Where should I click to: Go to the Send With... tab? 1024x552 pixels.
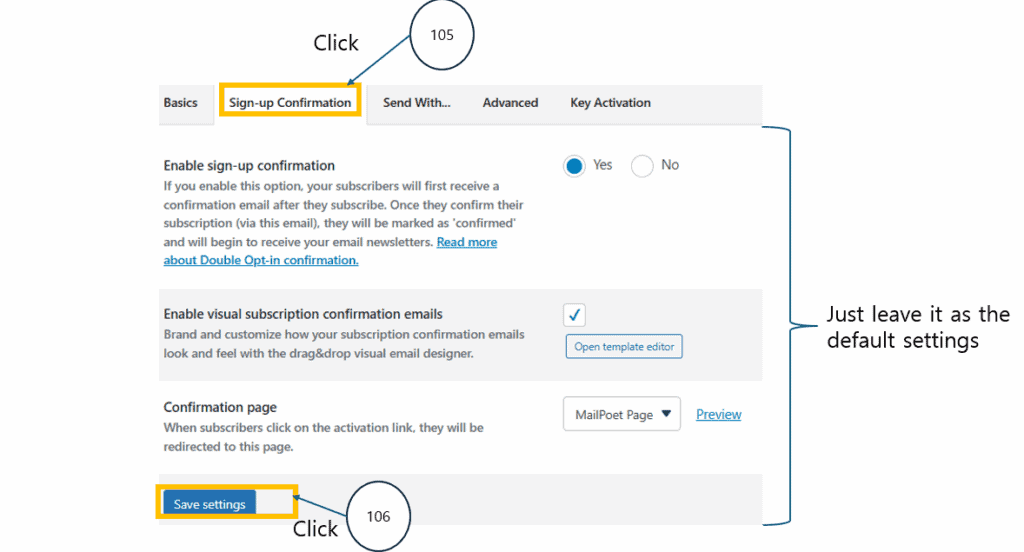click(x=417, y=103)
